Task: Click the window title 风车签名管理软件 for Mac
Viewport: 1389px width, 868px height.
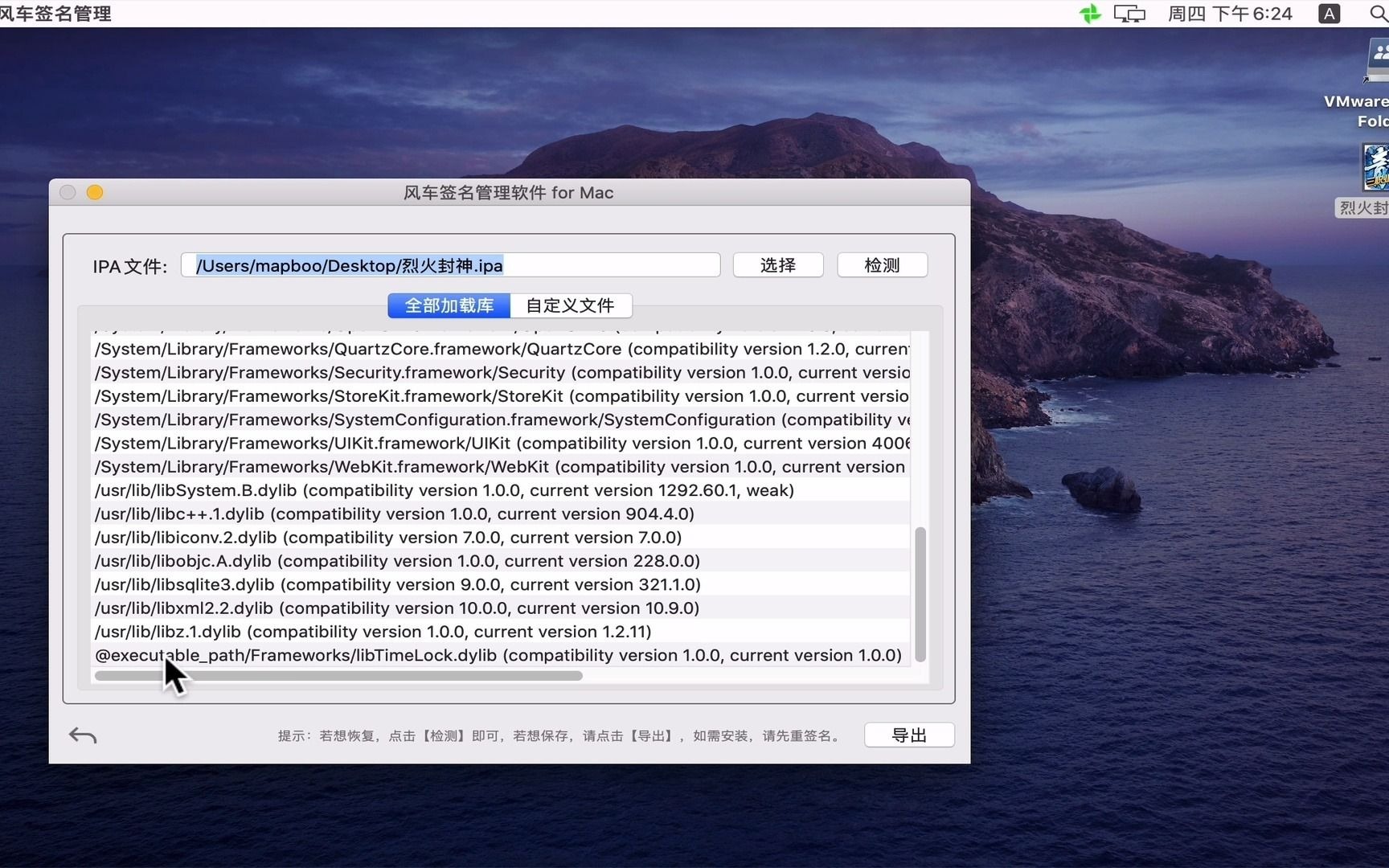Action: 508,193
